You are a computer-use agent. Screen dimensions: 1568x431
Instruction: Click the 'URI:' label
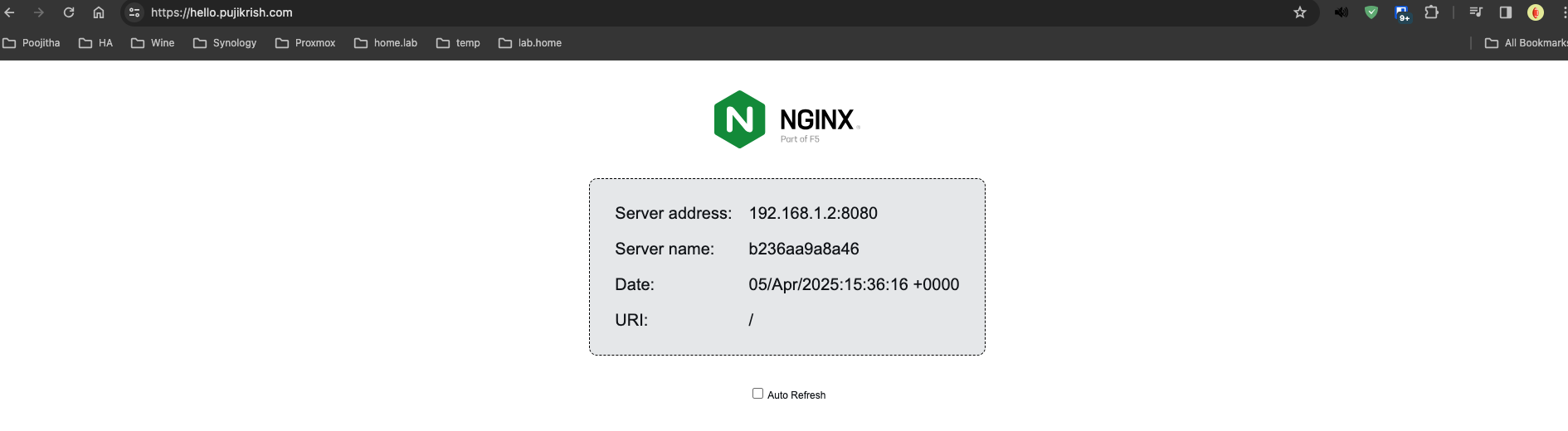[631, 320]
